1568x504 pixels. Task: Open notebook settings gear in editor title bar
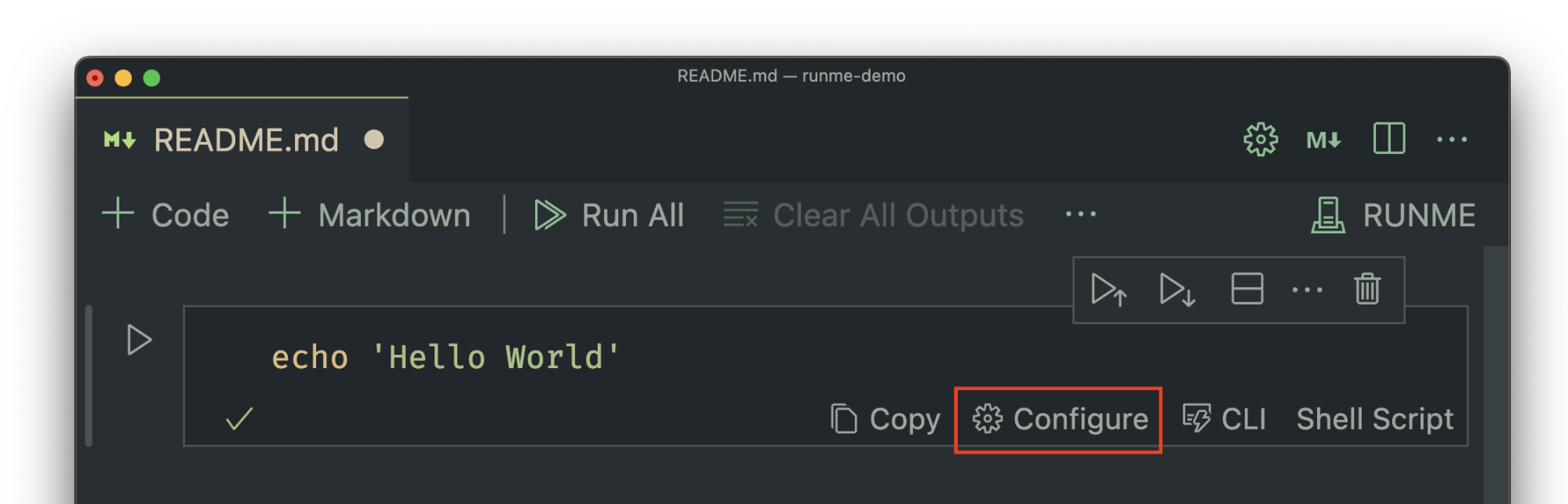1261,140
